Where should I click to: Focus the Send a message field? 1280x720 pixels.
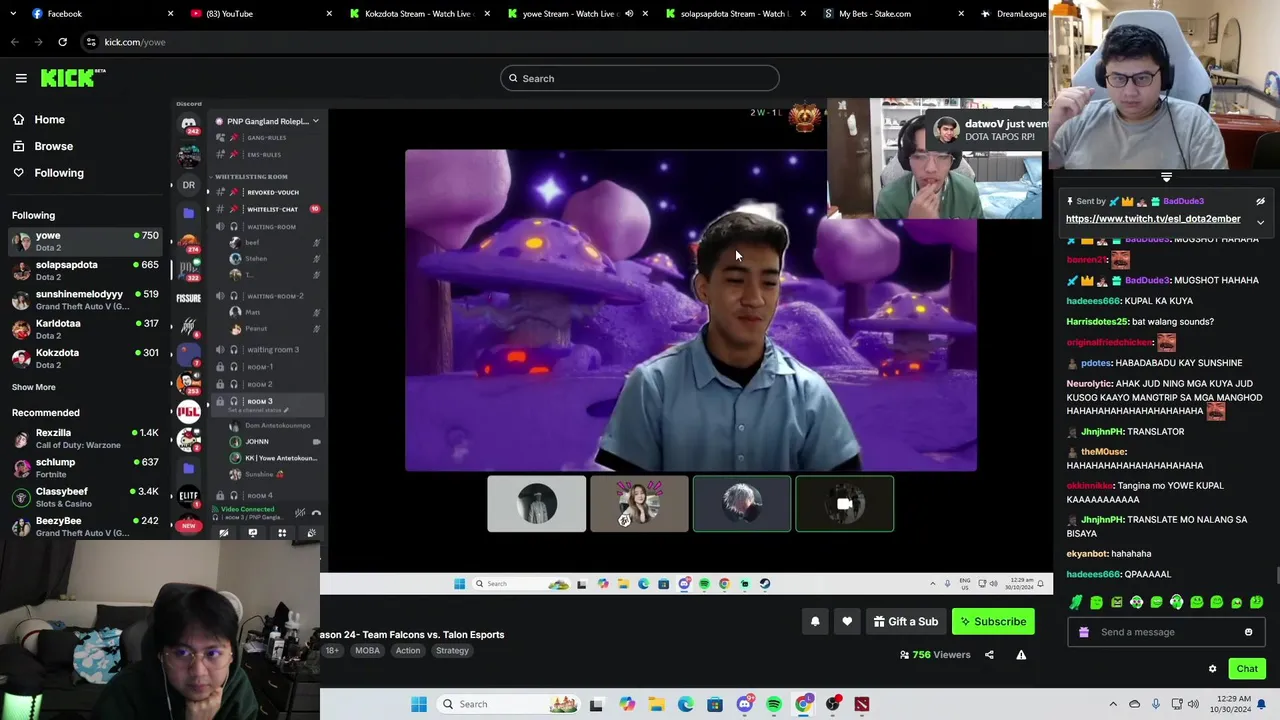(1165, 632)
